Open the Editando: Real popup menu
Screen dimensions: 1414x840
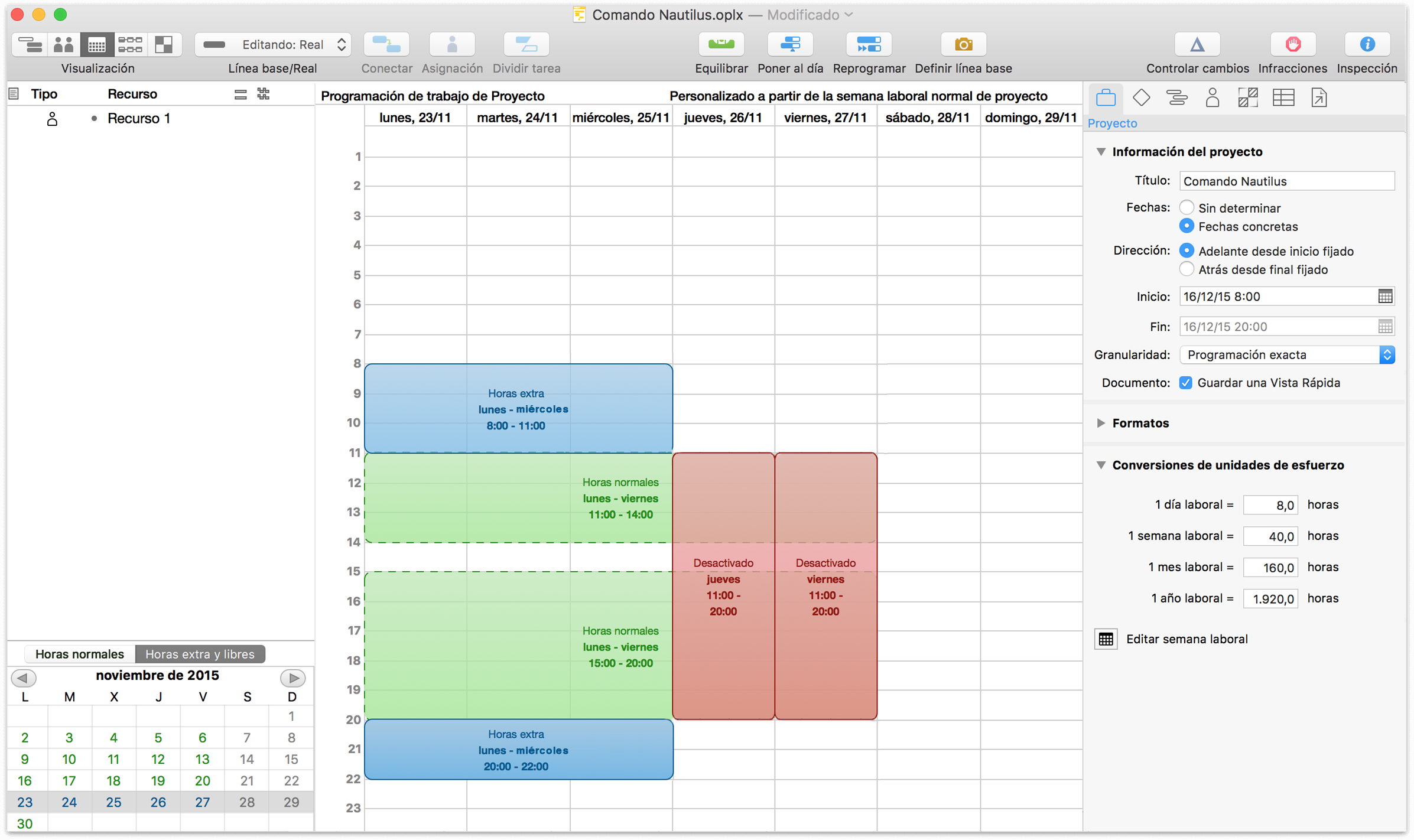click(273, 45)
